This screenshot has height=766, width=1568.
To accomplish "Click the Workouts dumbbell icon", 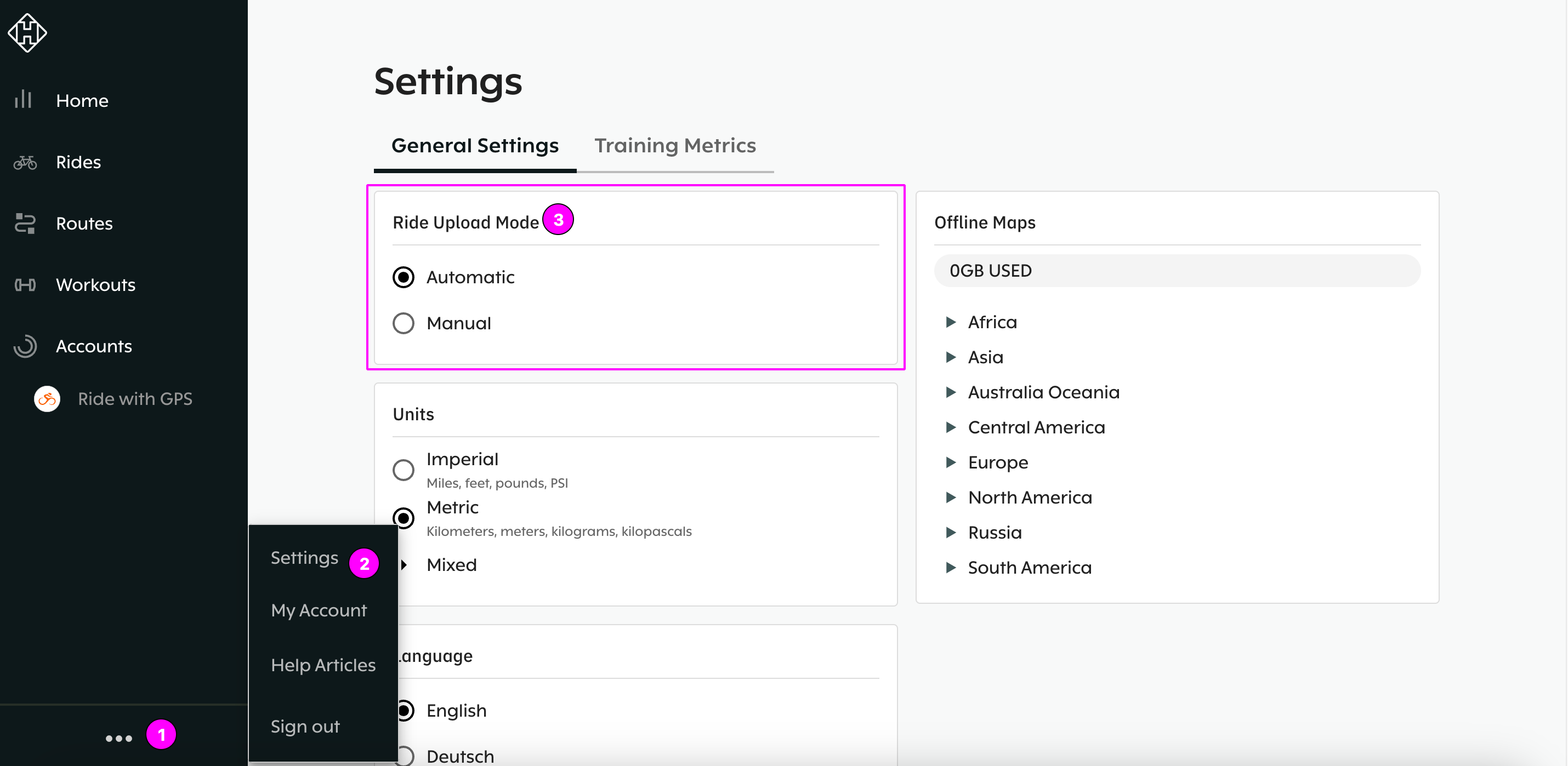I will coord(25,285).
